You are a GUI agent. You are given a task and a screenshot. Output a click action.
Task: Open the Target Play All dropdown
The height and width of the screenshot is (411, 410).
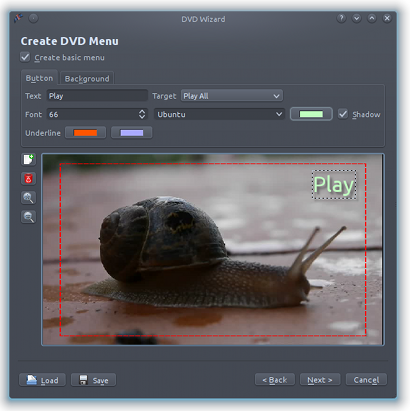tap(232, 96)
